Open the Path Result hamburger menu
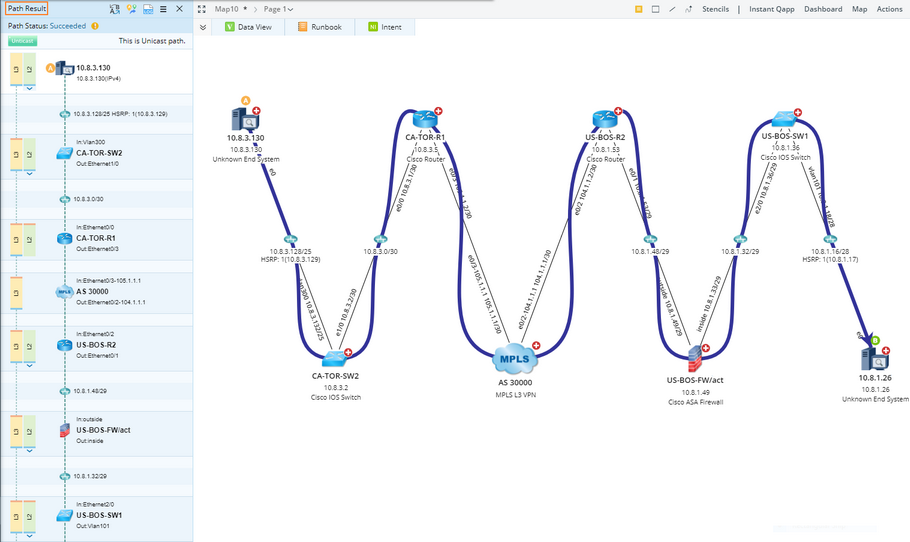Screen dimensions: 910x542 [164, 9]
